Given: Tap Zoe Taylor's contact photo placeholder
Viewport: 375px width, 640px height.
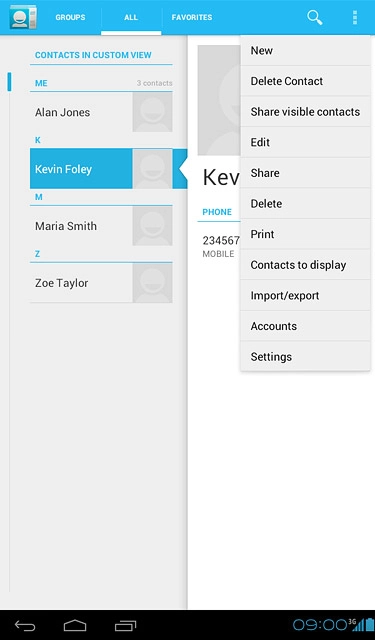Looking at the screenshot, I should click(152, 283).
